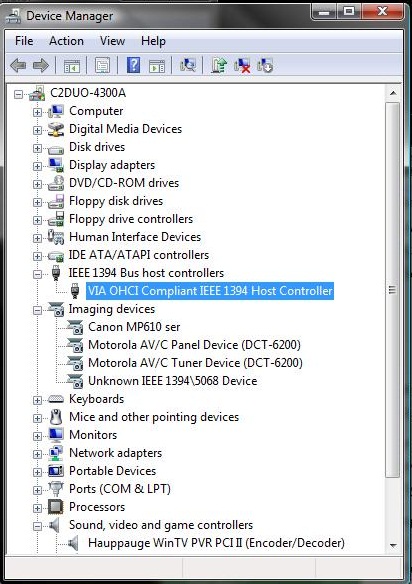Open the Action menu
The image size is (412, 584).
66,41
